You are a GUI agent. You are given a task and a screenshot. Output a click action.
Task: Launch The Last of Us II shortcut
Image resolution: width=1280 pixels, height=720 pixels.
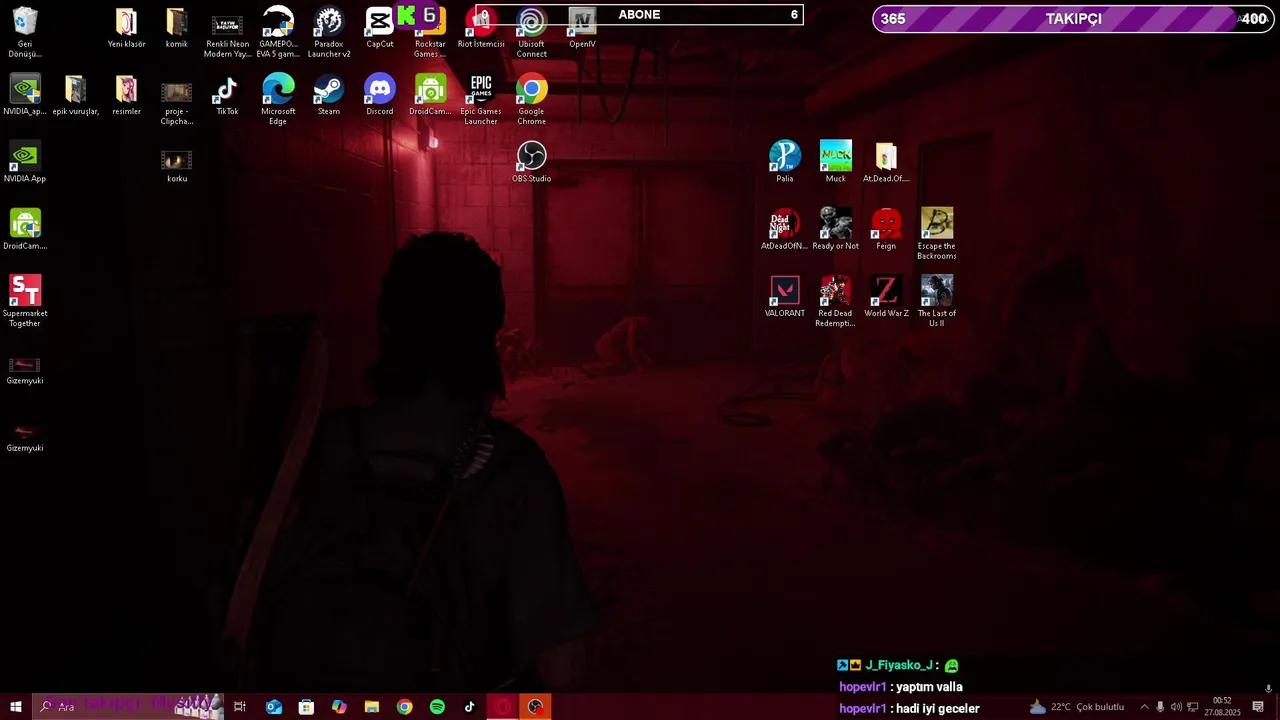[937, 301]
